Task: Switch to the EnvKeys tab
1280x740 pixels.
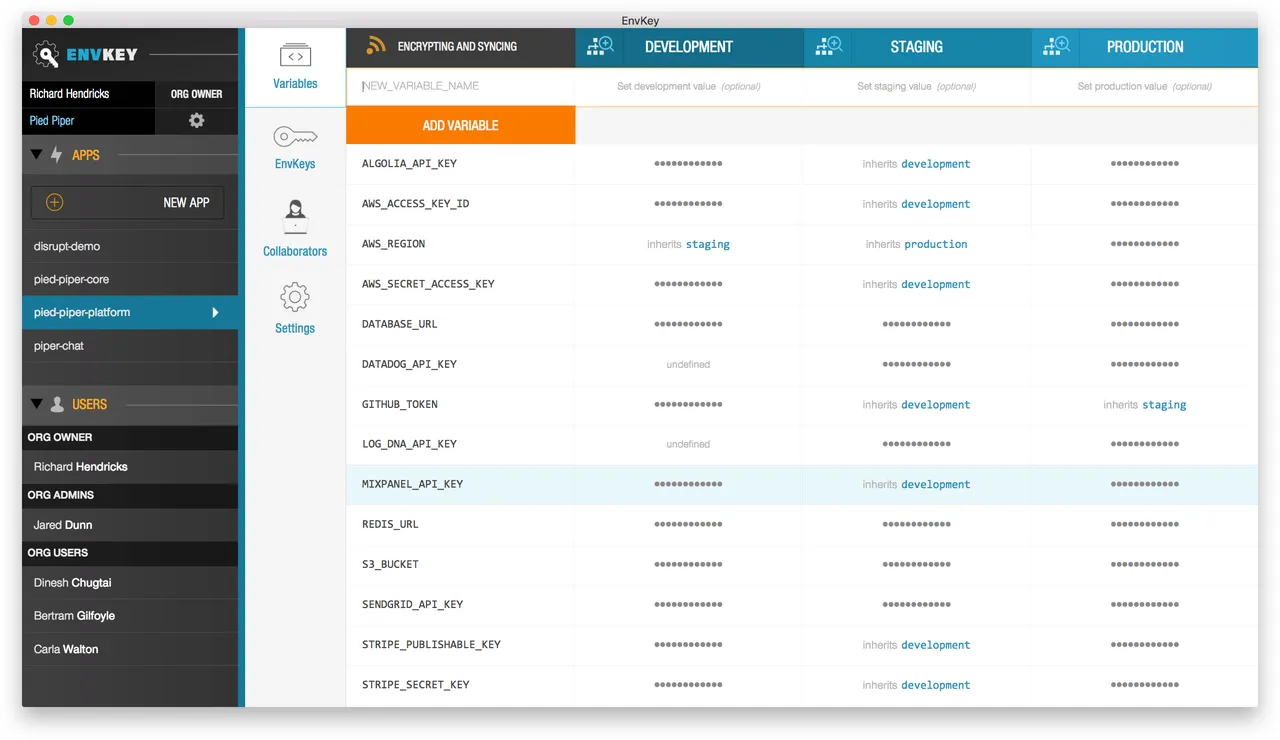Action: 295,147
